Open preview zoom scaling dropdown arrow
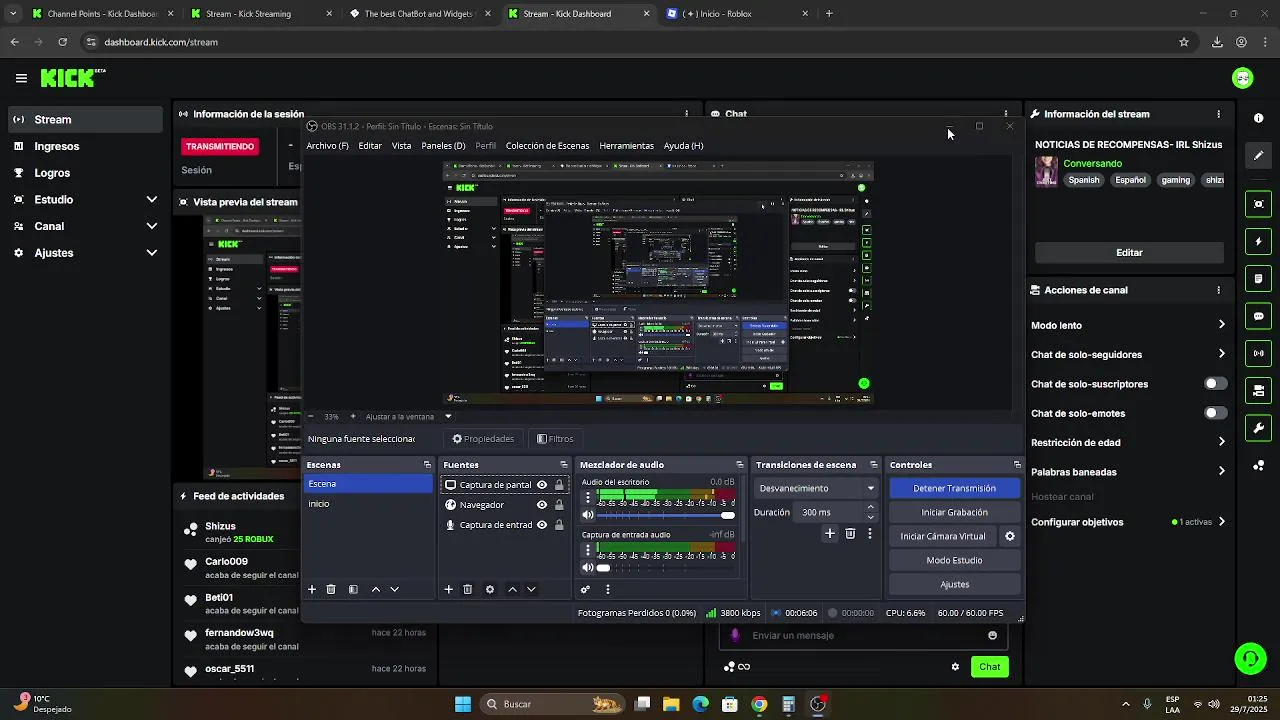 point(448,416)
